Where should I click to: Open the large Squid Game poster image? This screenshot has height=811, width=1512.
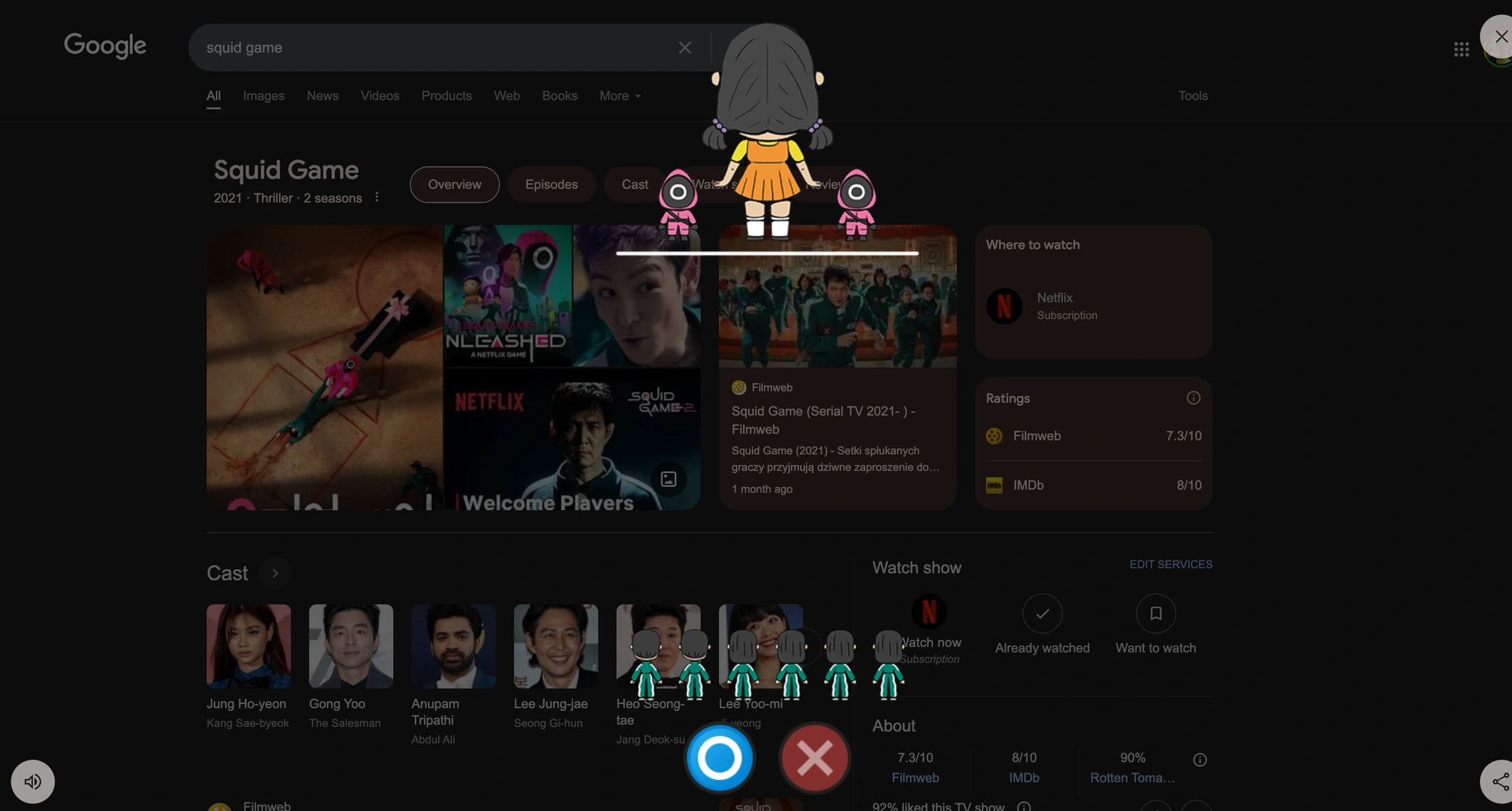click(324, 367)
